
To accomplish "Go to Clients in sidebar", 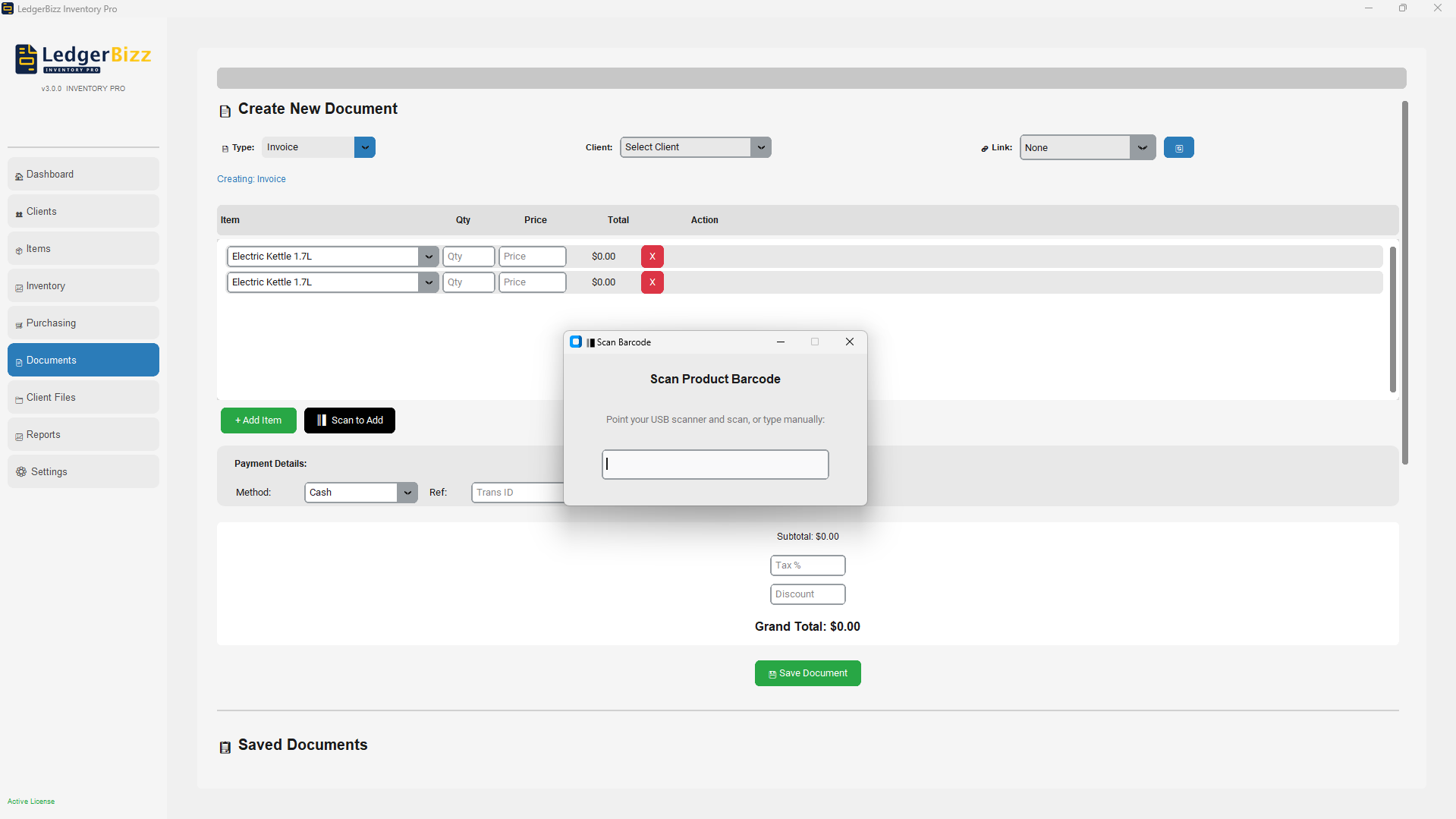I will pyautogui.click(x=83, y=212).
